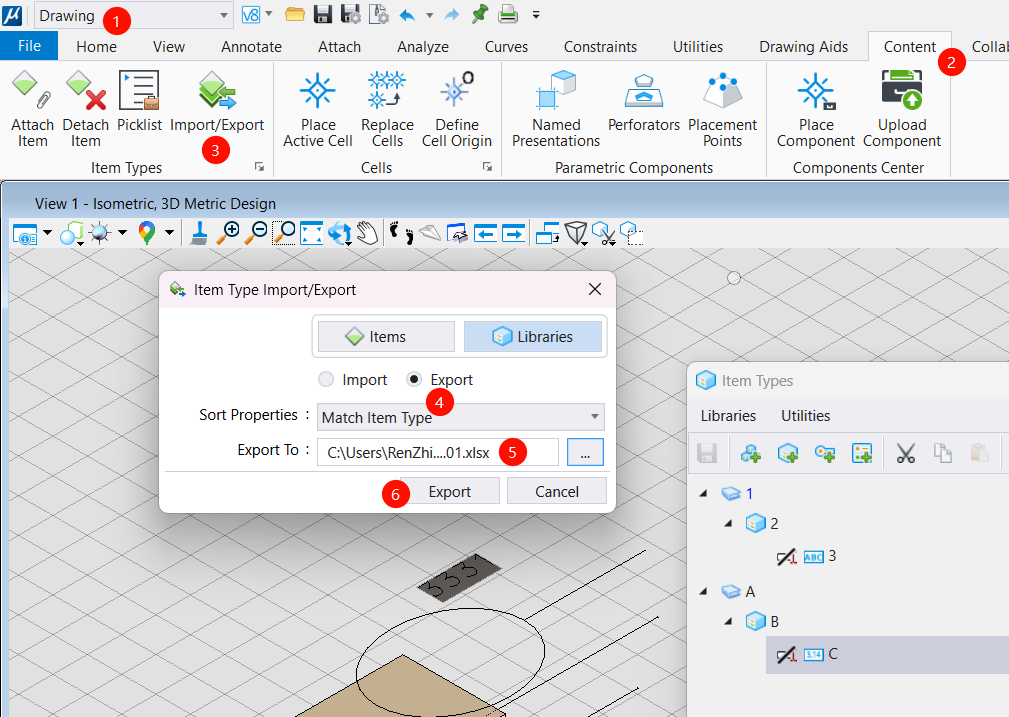This screenshot has width=1009, height=717.
Task: Open the Drawing workflow dropdown
Action: point(133,15)
